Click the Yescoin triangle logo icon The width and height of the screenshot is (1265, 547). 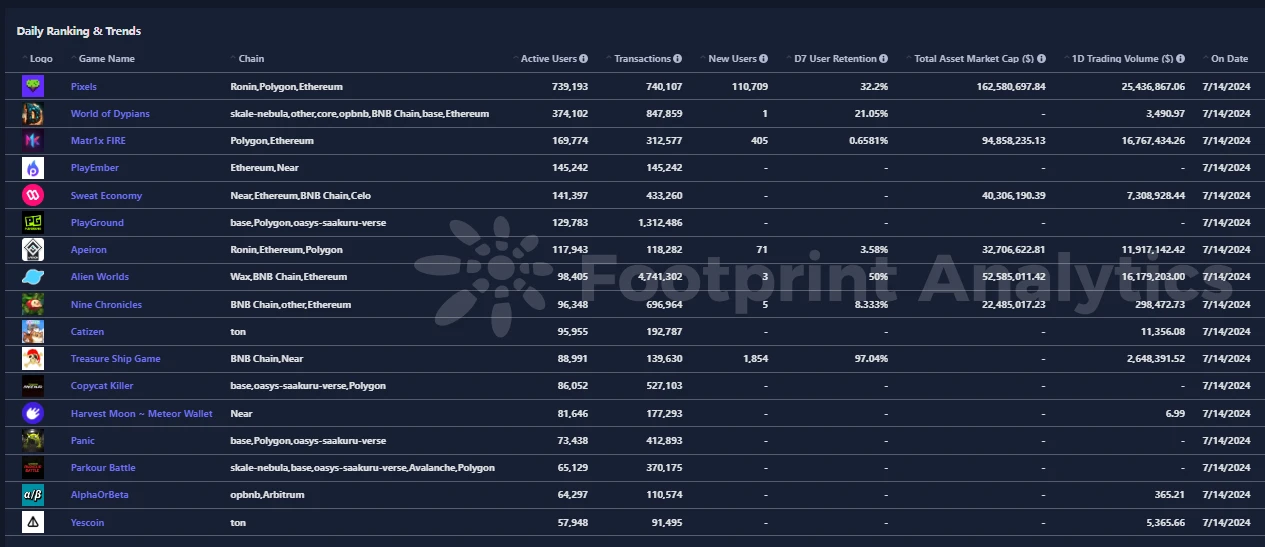tap(33, 522)
